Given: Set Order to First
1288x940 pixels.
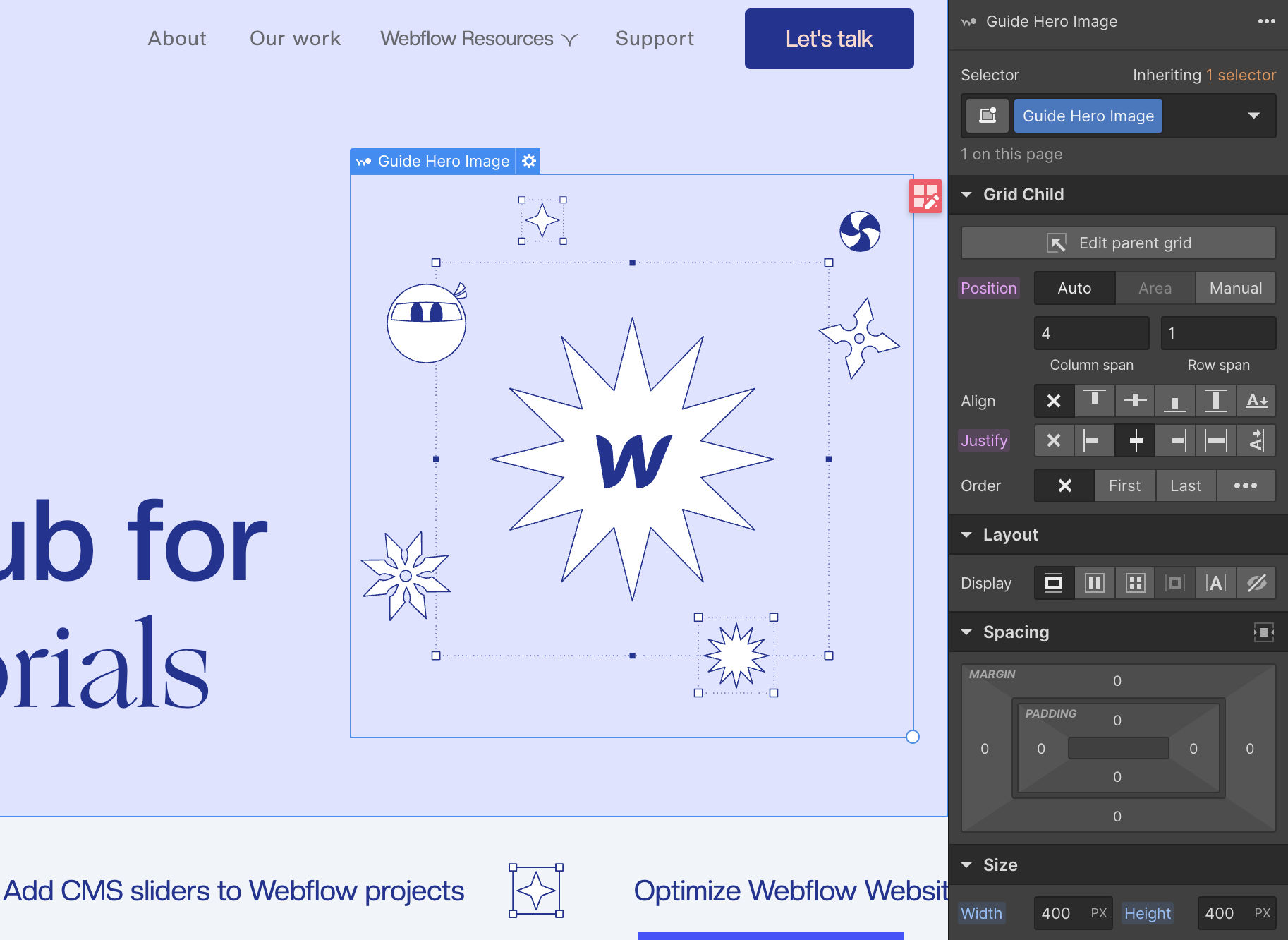Looking at the screenshot, I should click(x=1124, y=486).
